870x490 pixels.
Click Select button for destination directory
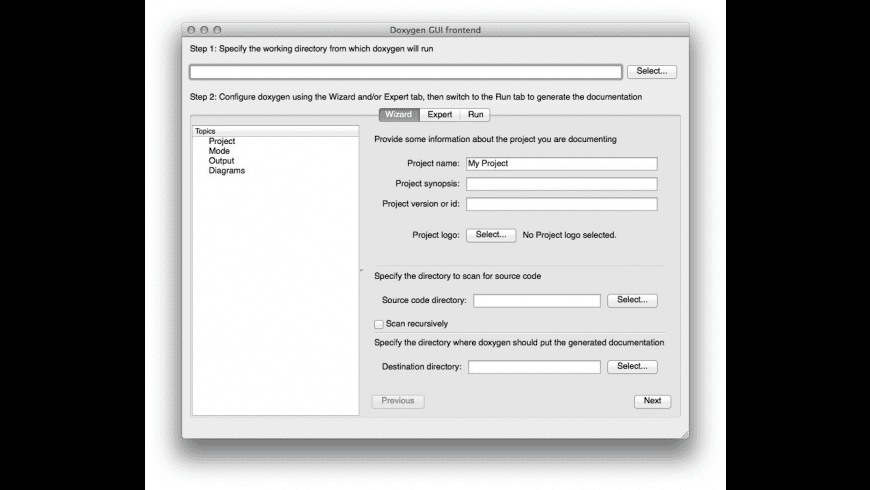[632, 367]
